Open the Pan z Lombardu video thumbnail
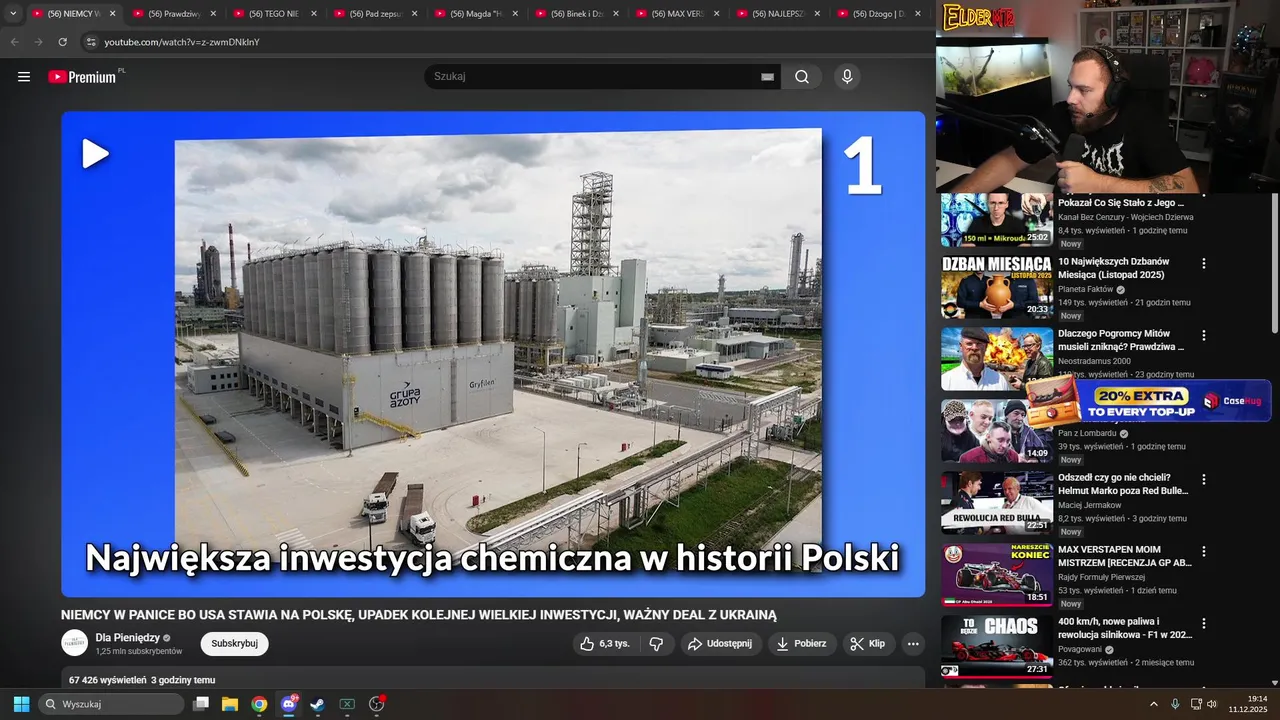 tap(997, 431)
